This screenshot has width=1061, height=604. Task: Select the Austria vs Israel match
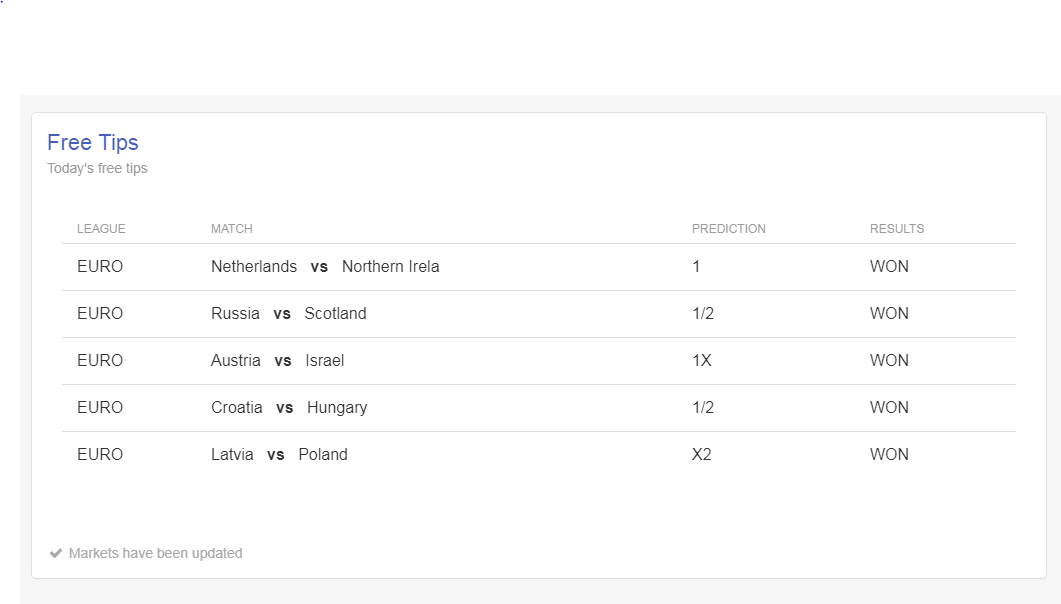click(x=539, y=361)
